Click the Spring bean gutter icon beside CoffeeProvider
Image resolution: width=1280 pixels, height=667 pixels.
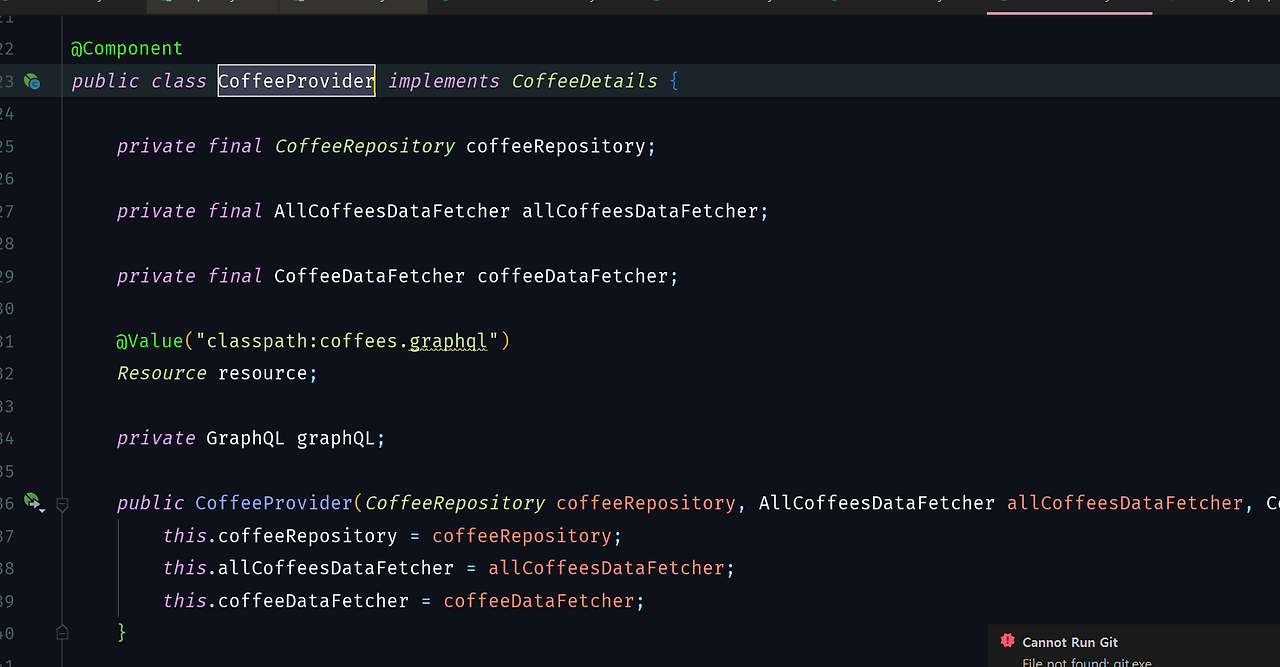click(31, 81)
